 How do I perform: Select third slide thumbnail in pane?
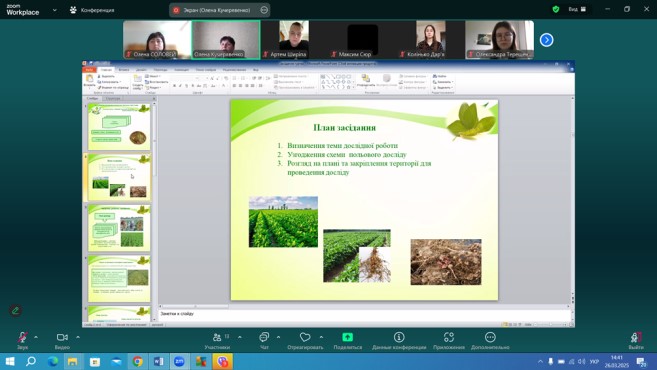(119, 228)
